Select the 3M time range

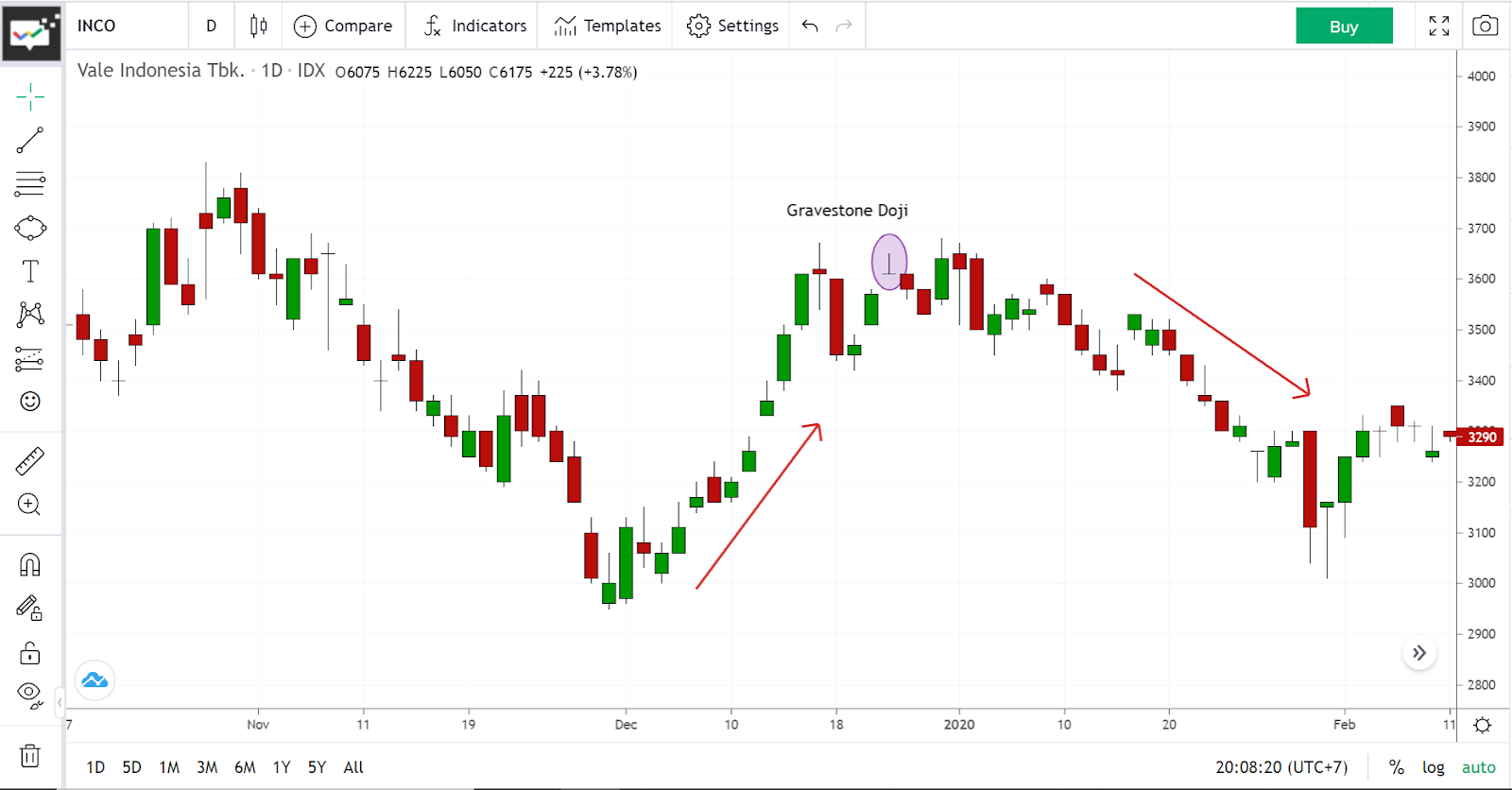click(x=207, y=767)
